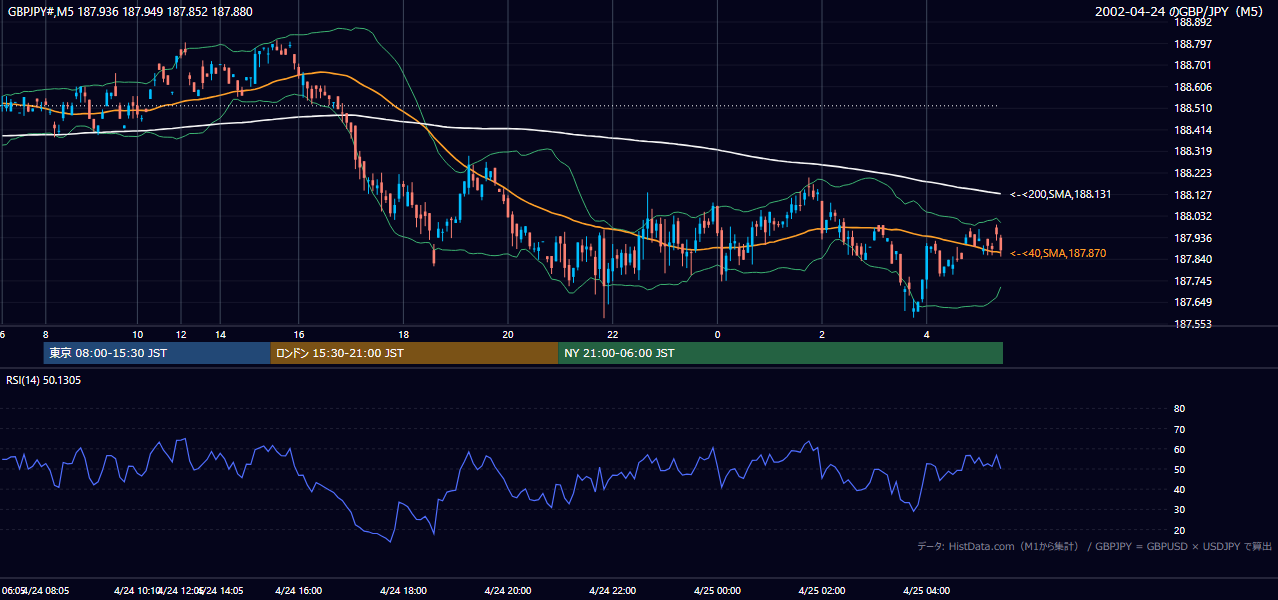Click hour 14 on the chart time axis

pos(220,334)
